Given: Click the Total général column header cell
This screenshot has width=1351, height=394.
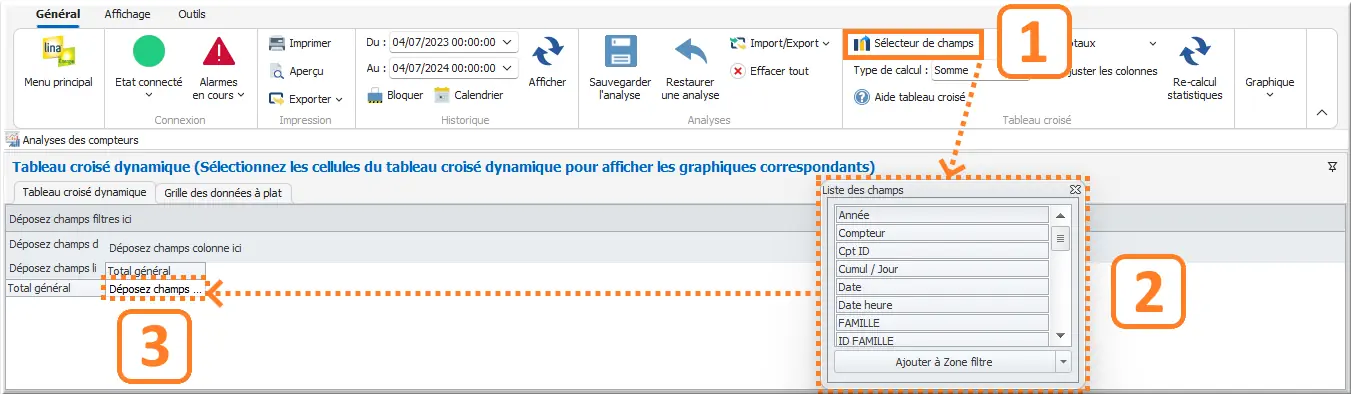Looking at the screenshot, I should point(155,270).
